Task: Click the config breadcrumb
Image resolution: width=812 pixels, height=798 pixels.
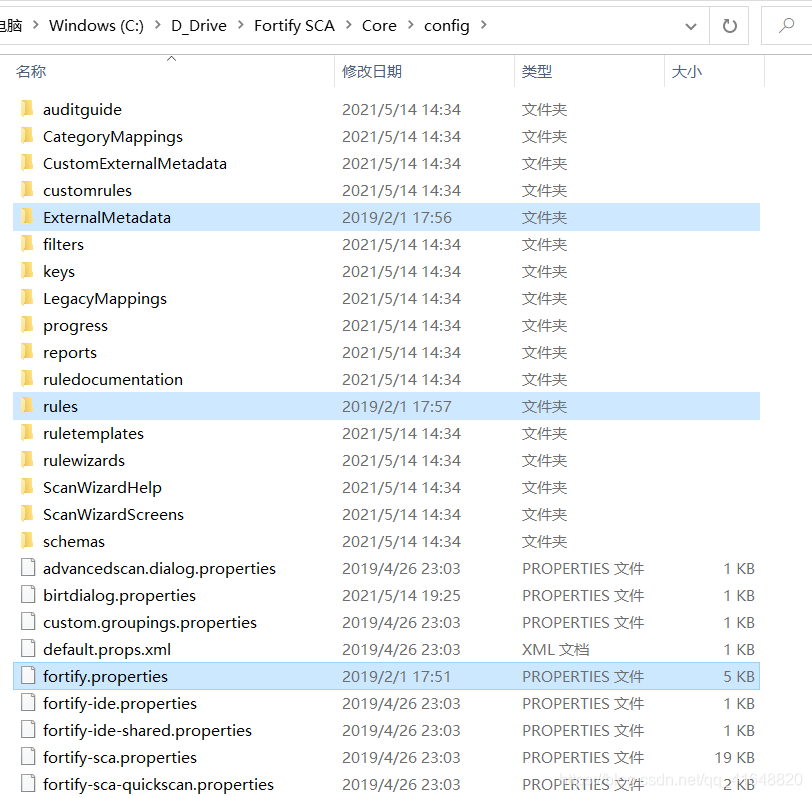Action: pyautogui.click(x=446, y=25)
